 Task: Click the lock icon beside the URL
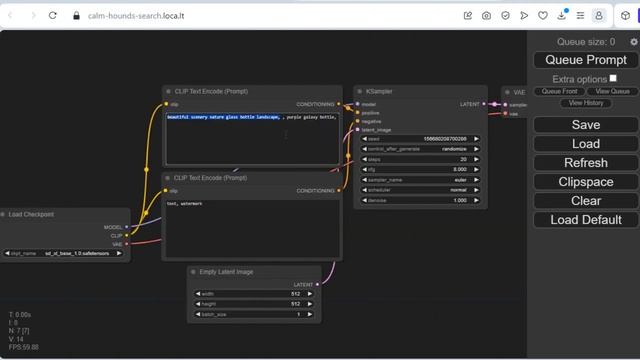click(x=76, y=16)
